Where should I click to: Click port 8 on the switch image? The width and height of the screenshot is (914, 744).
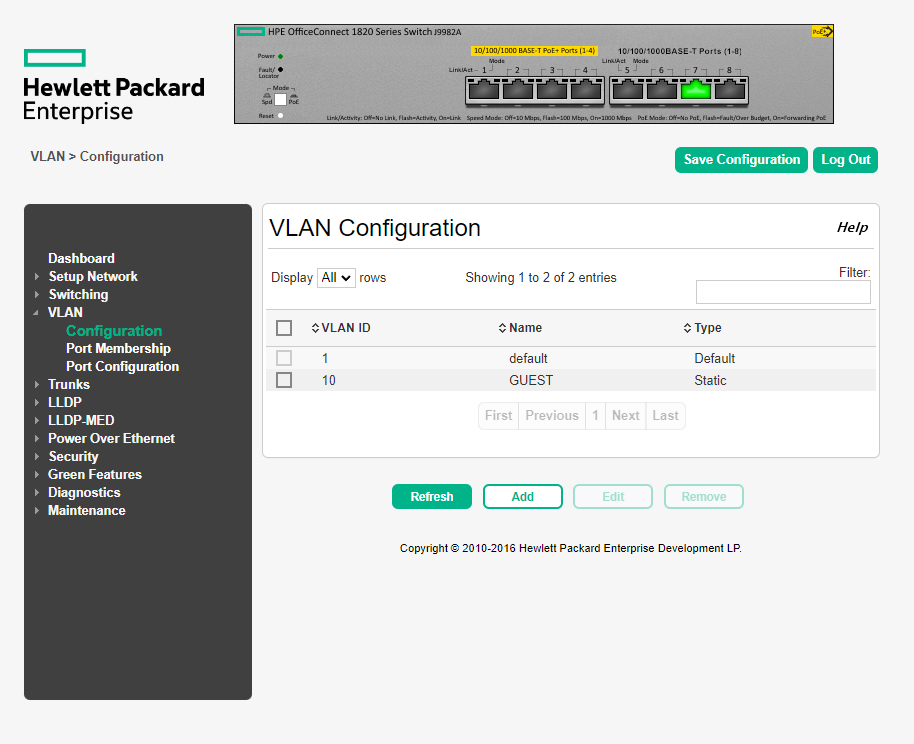(x=730, y=90)
